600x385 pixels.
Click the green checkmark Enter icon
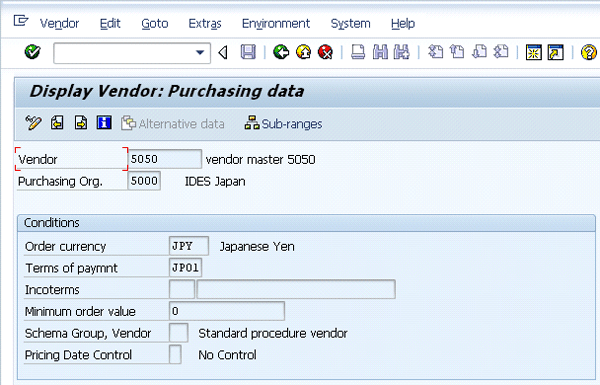[33, 52]
